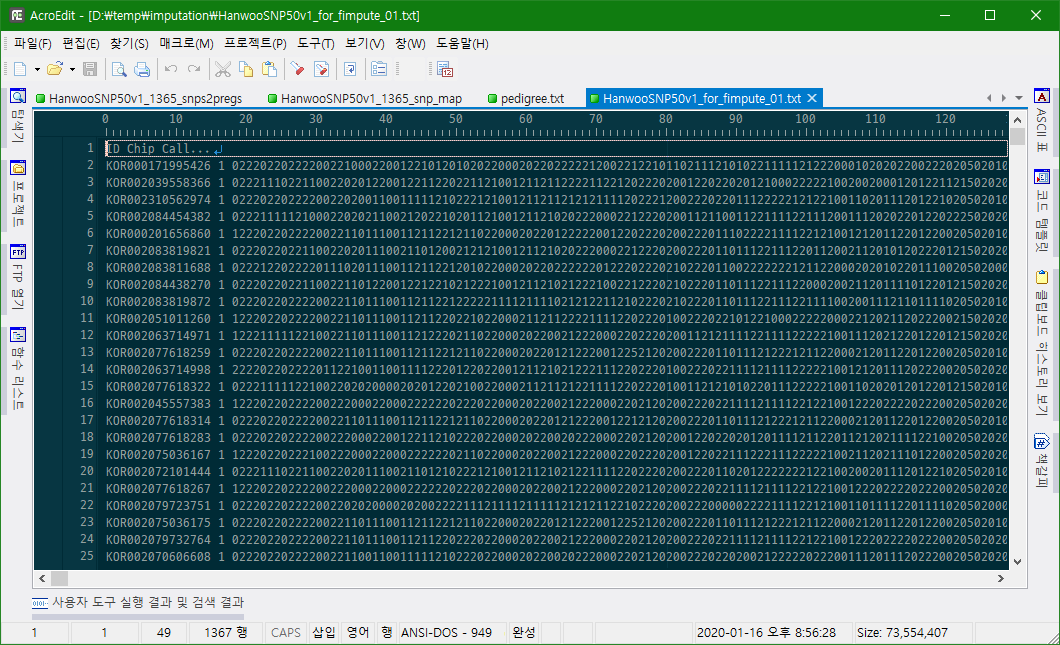The image size is (1060, 645).
Task: Click vertical scrollbar up arrow
Action: 1017,120
